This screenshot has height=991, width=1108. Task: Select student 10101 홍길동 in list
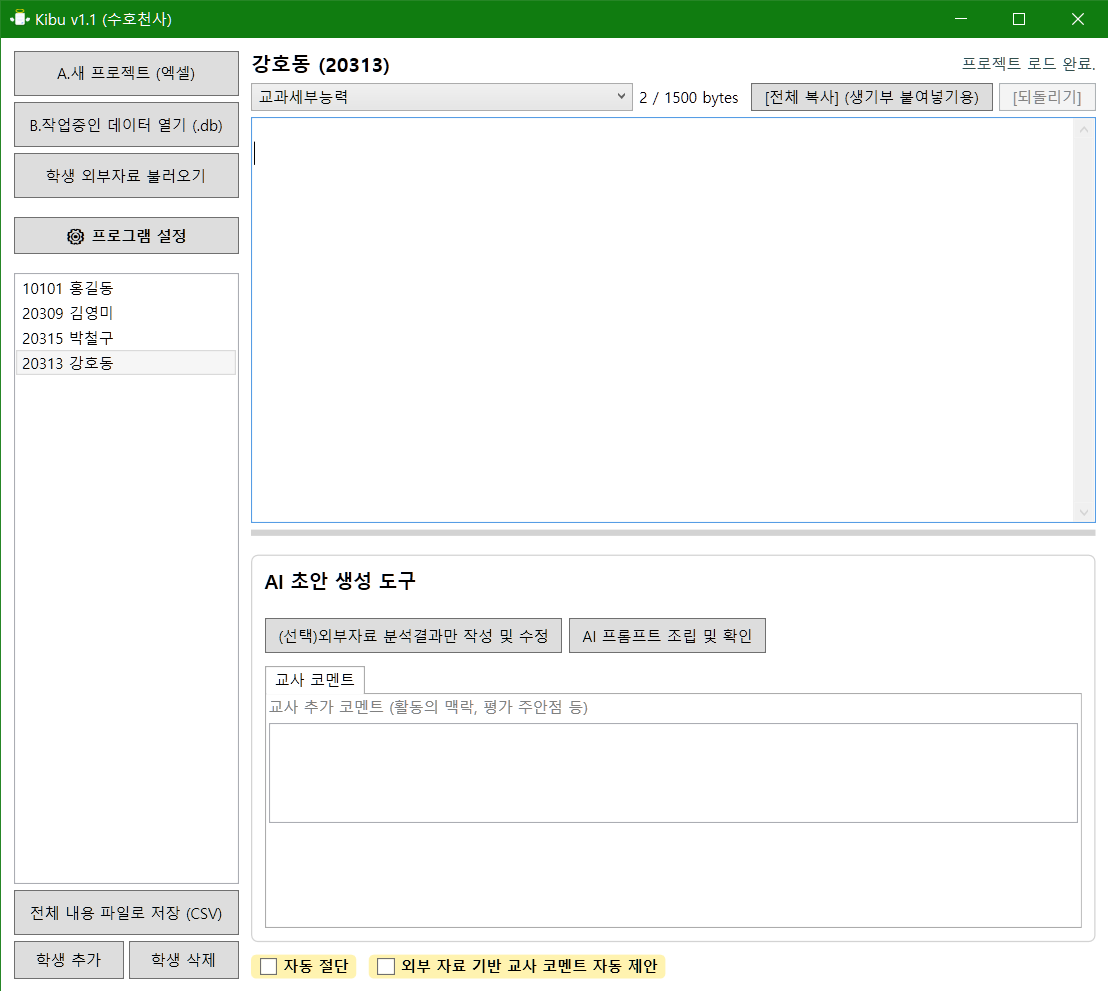[x=68, y=288]
